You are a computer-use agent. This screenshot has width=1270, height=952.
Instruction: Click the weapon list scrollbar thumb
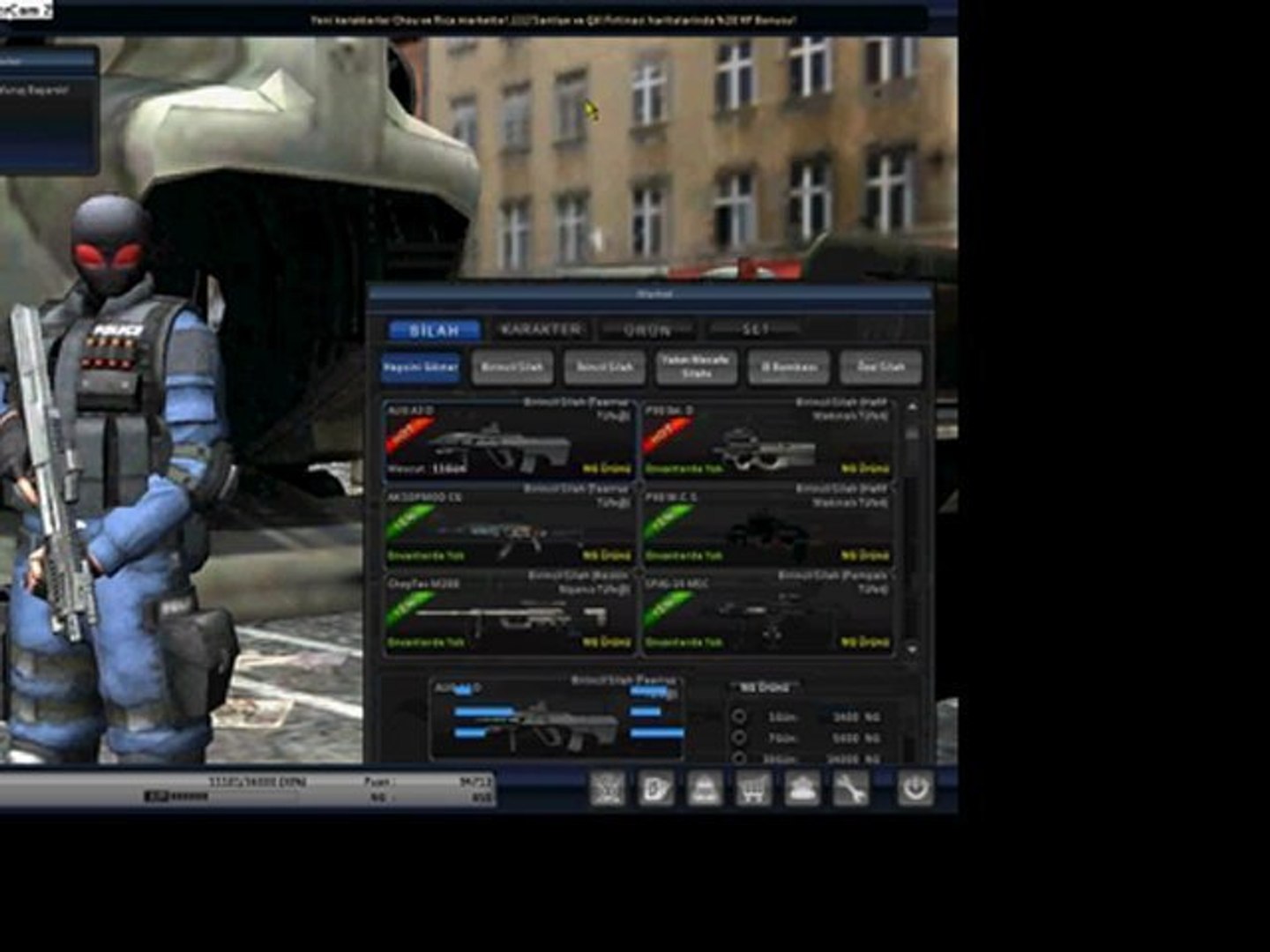pyautogui.click(x=912, y=435)
